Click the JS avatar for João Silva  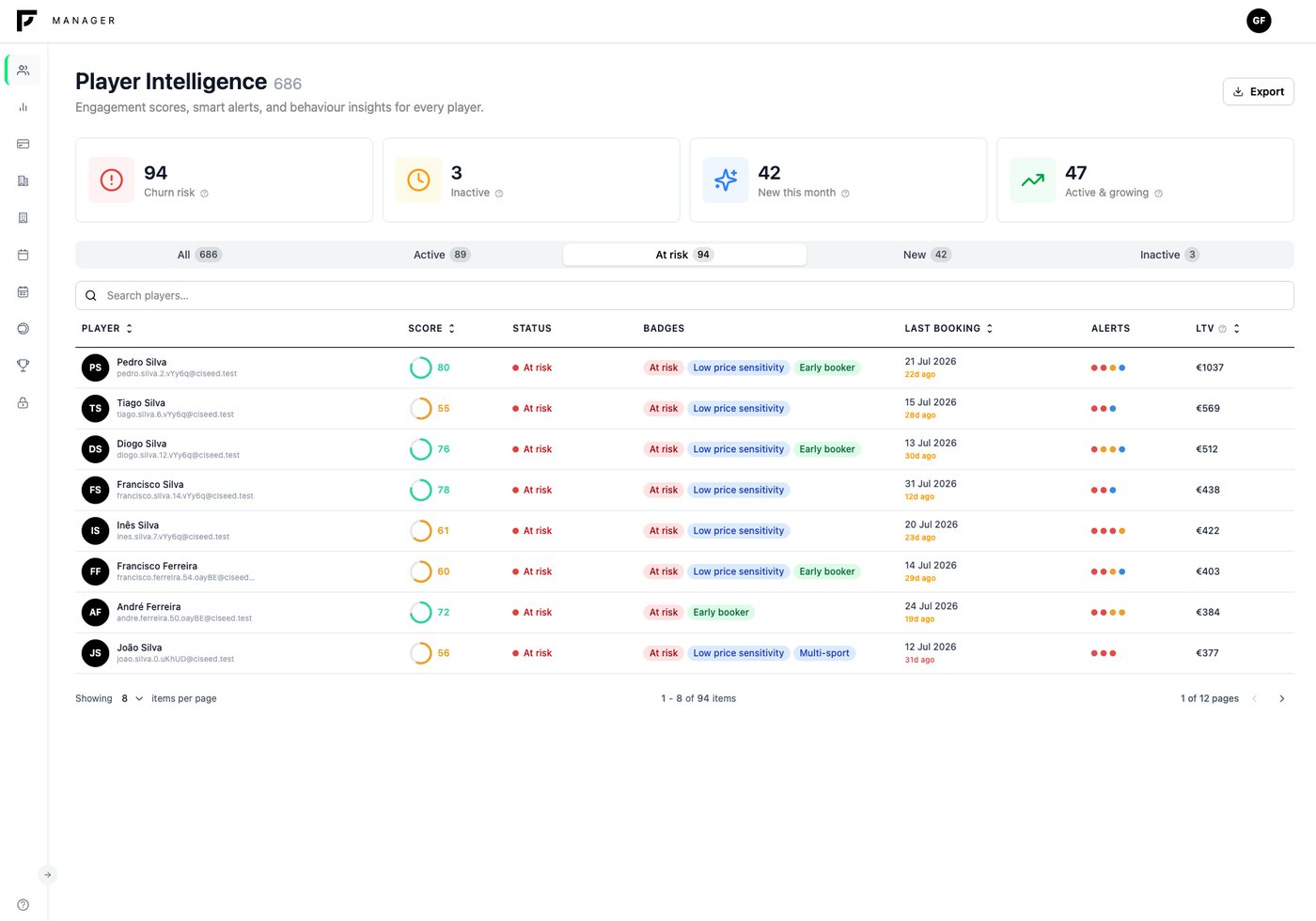click(95, 653)
